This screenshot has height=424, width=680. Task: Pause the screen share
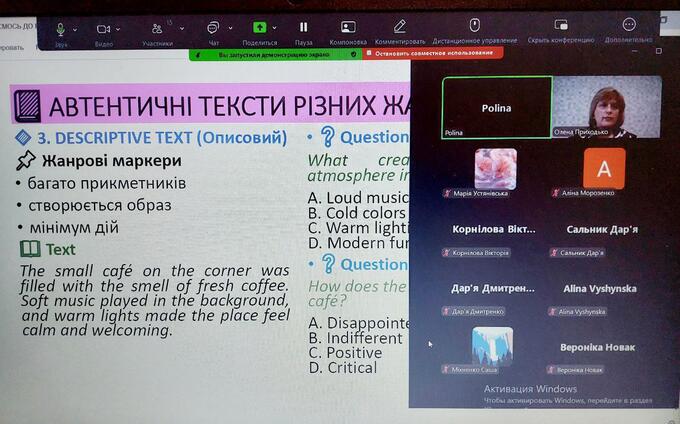pyautogui.click(x=304, y=28)
